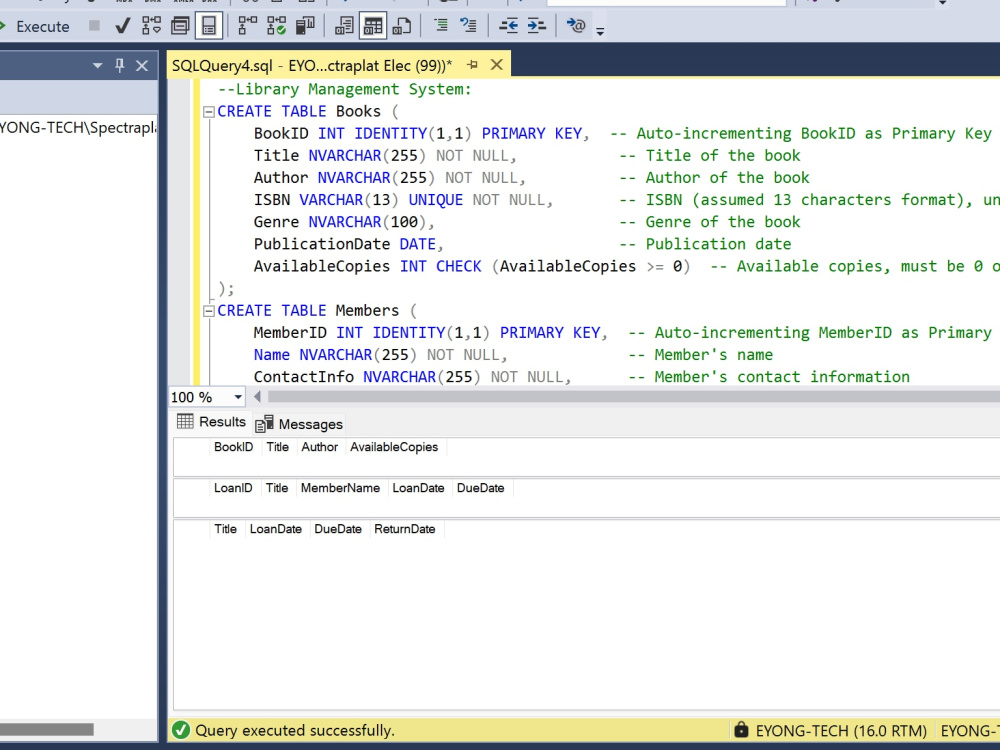This screenshot has width=1000, height=750.
Task: Collapse the CREATE TABLE Books block
Action: click(209, 112)
